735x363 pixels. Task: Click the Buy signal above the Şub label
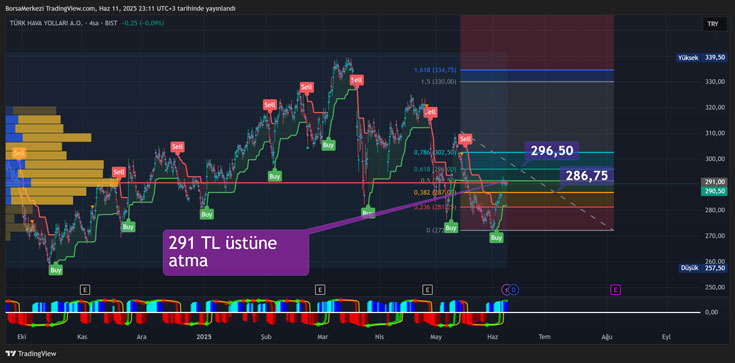point(275,176)
